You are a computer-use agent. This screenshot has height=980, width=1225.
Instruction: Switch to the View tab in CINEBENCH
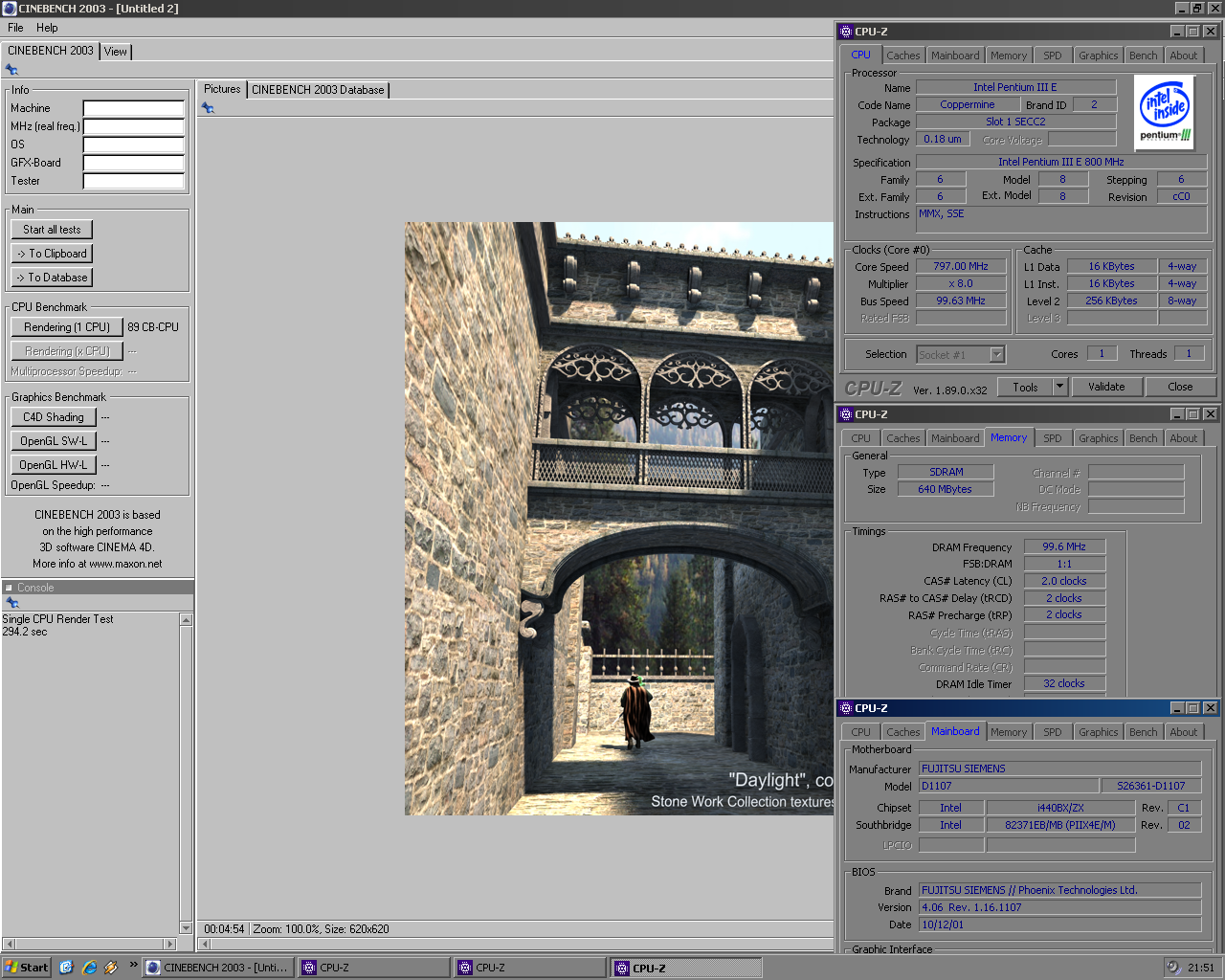coord(116,52)
